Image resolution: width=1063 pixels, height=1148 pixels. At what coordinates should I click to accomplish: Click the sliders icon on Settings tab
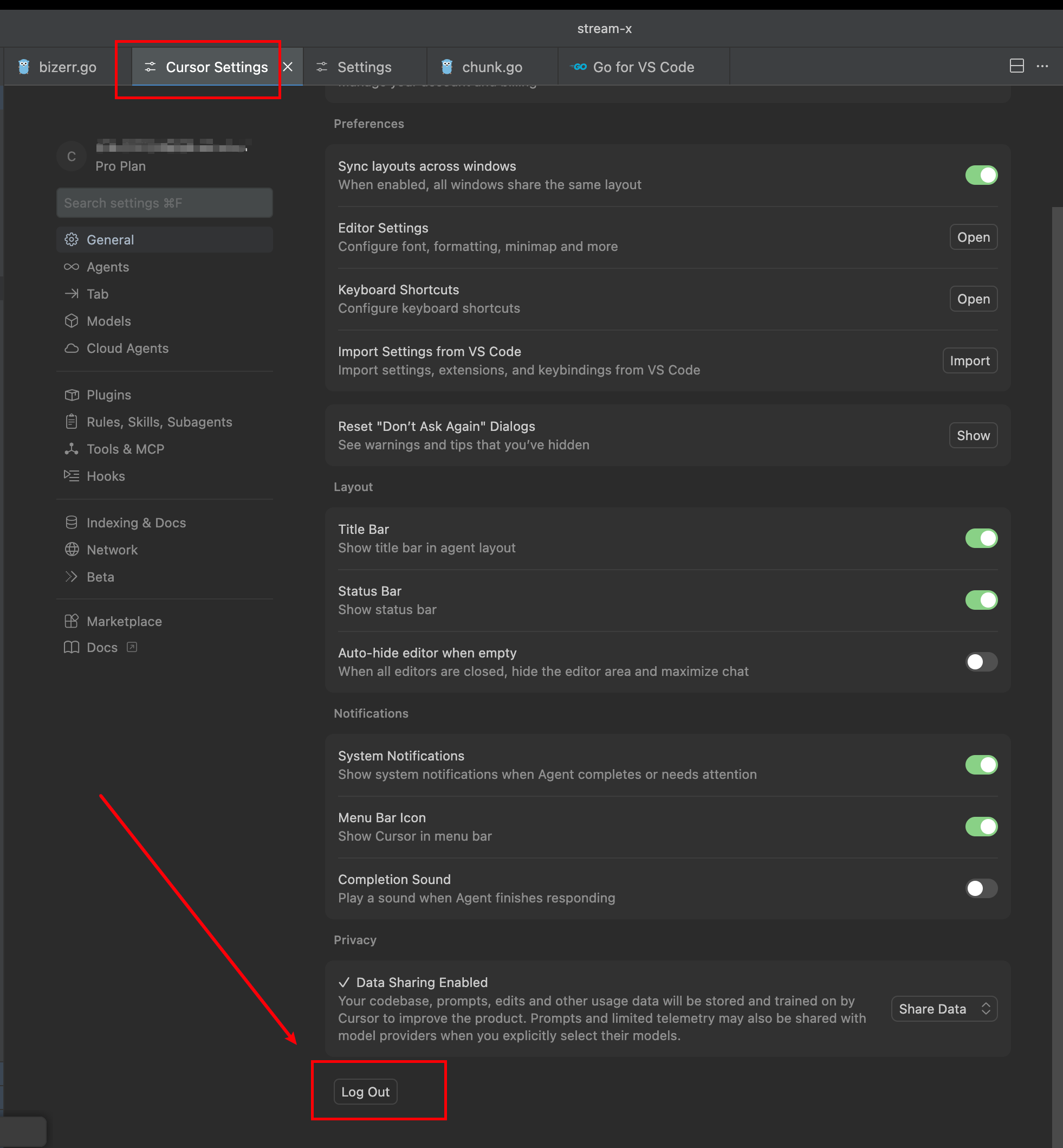click(321, 67)
